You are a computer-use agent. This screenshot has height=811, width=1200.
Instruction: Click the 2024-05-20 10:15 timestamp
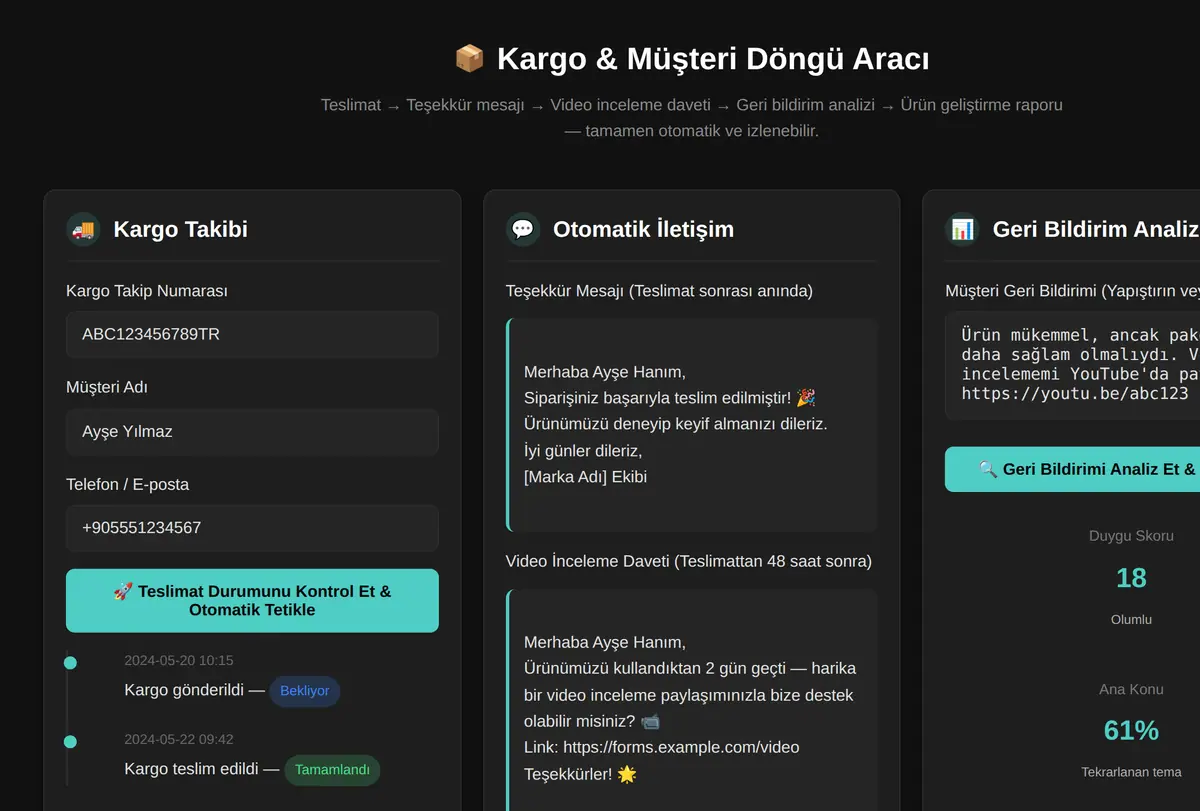pyautogui.click(x=179, y=661)
